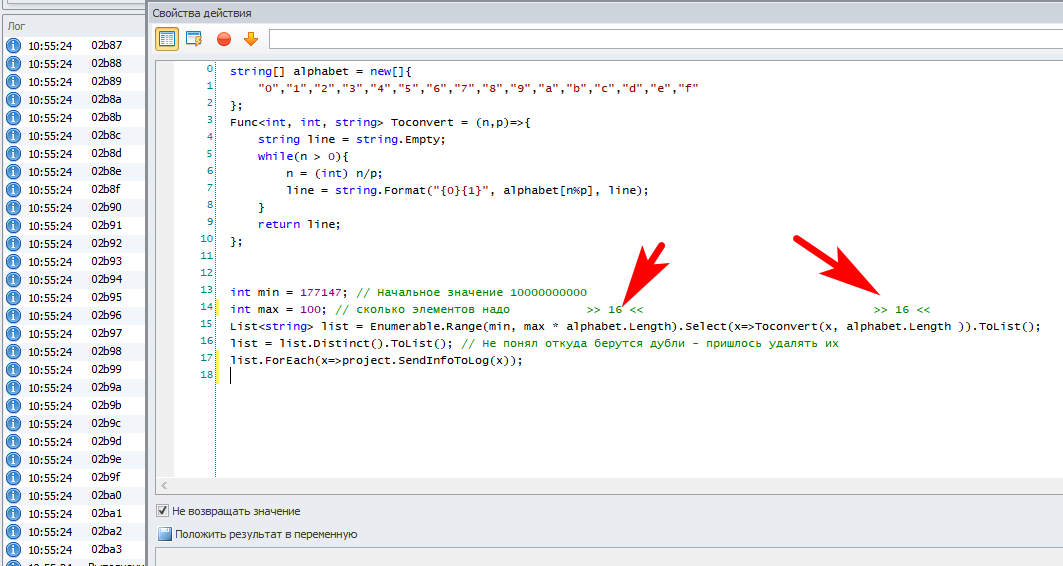Select log value 02b9a

[106, 387]
